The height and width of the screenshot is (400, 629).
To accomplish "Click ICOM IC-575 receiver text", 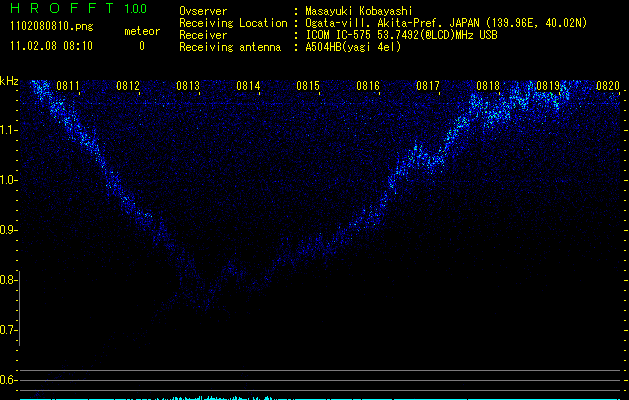I will [x=401, y=35].
